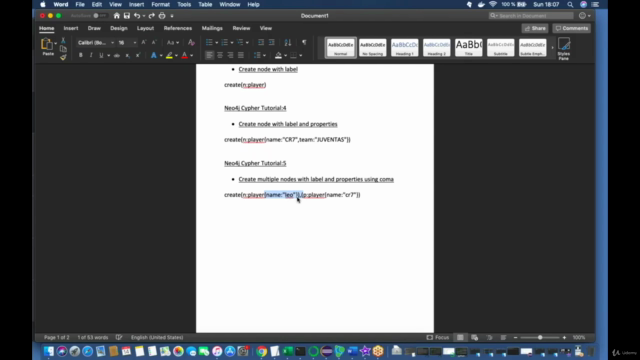The image size is (640, 360).
Task: Increase paragraph indent
Action: (271, 42)
